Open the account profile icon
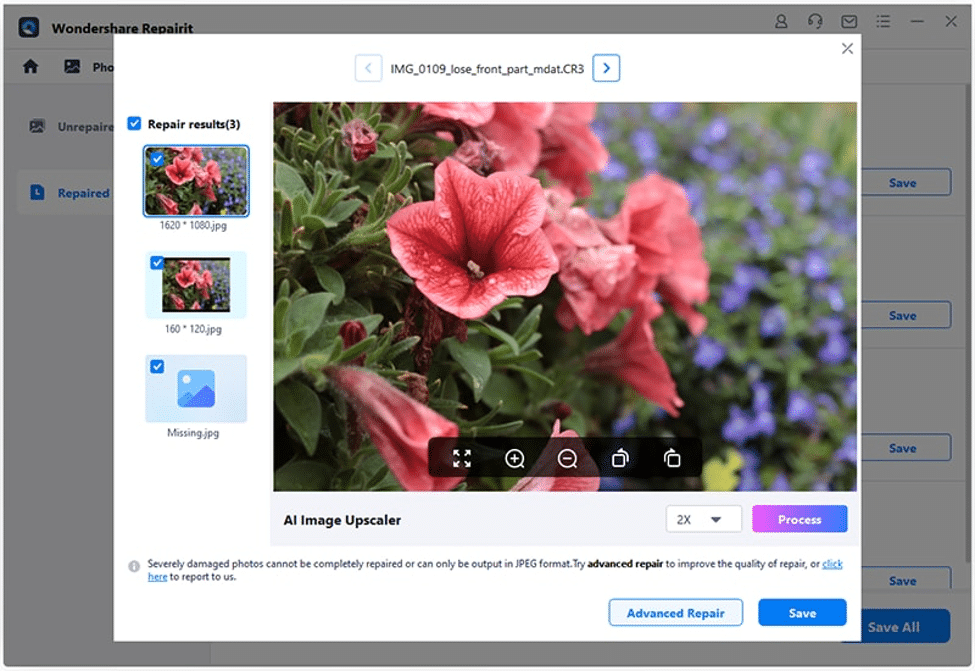 pos(781,21)
